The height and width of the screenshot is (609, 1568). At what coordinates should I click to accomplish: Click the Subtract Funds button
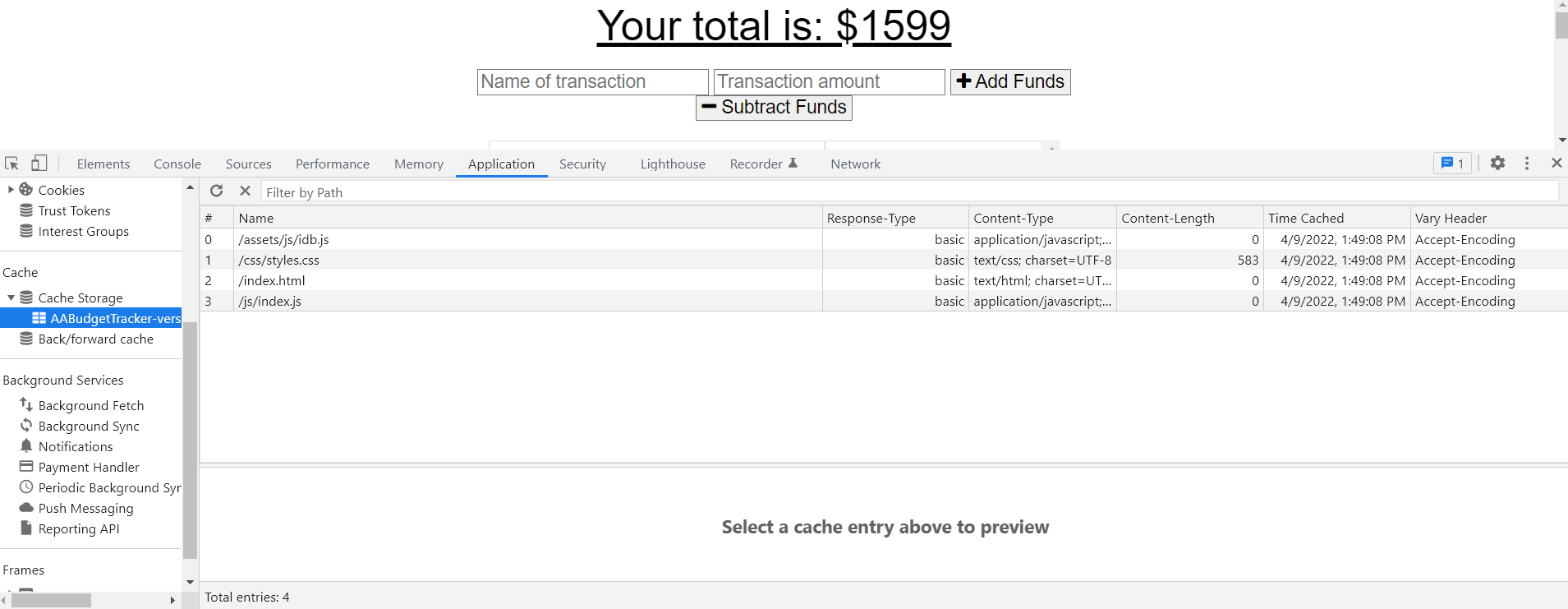(x=773, y=107)
